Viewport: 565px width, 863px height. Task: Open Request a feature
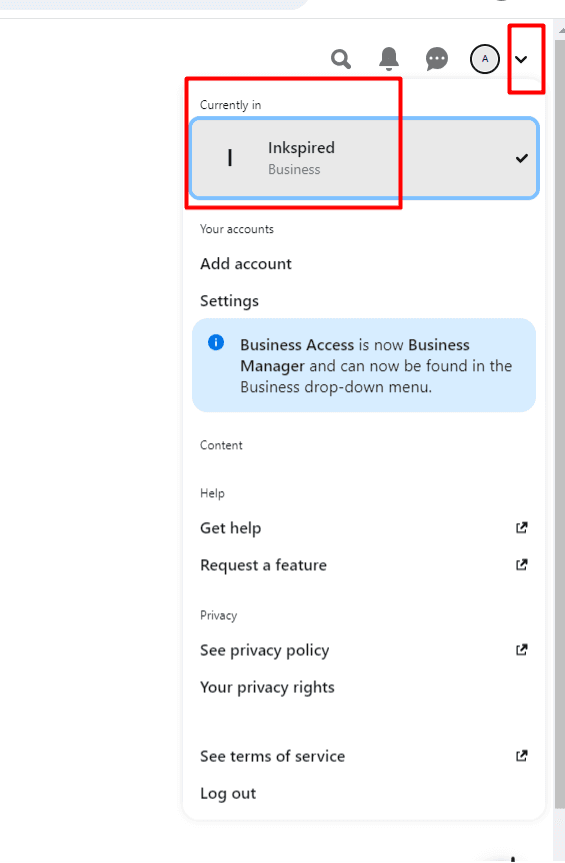tap(263, 565)
